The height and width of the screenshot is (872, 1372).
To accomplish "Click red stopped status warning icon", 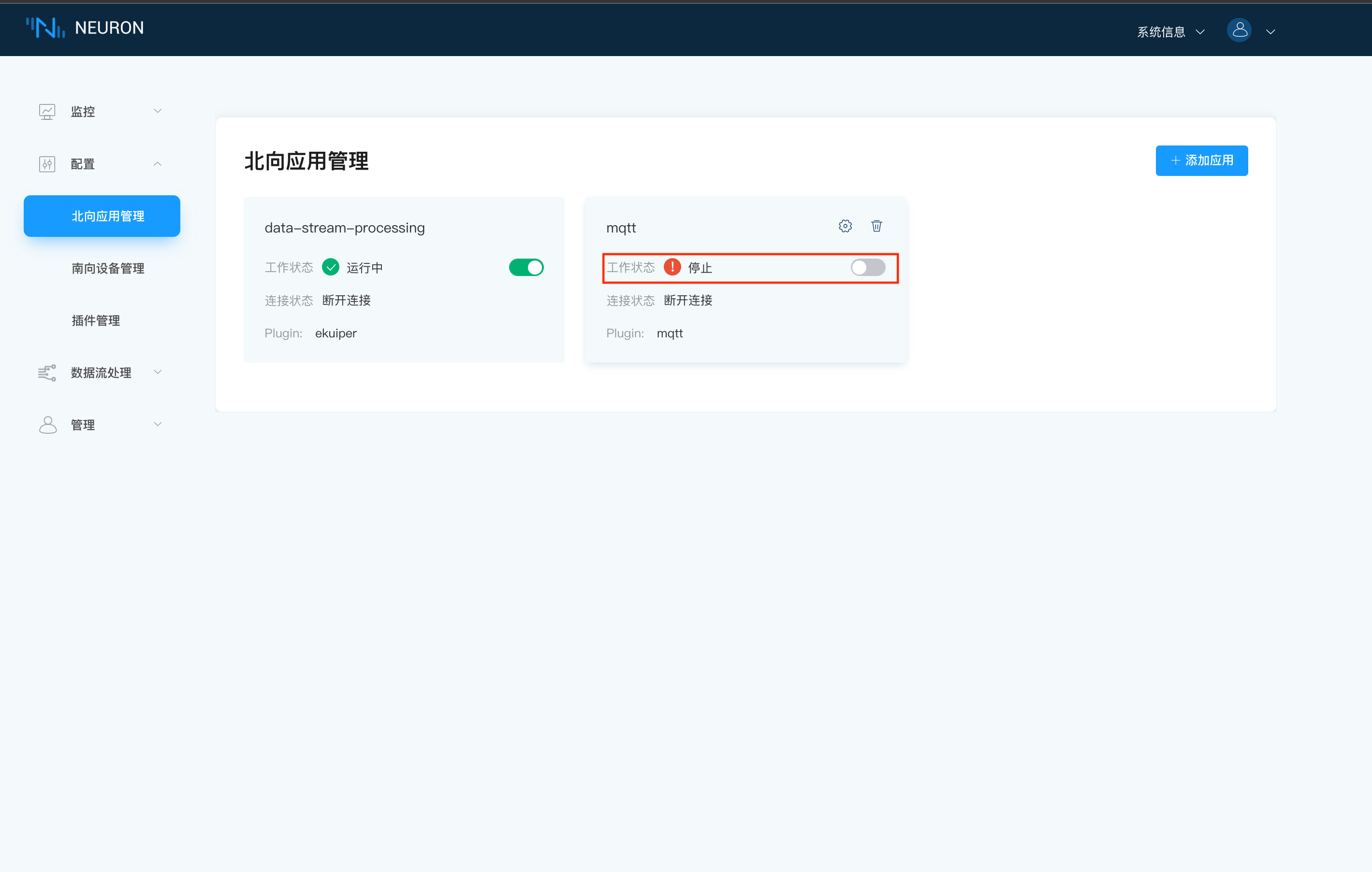I will click(x=672, y=267).
